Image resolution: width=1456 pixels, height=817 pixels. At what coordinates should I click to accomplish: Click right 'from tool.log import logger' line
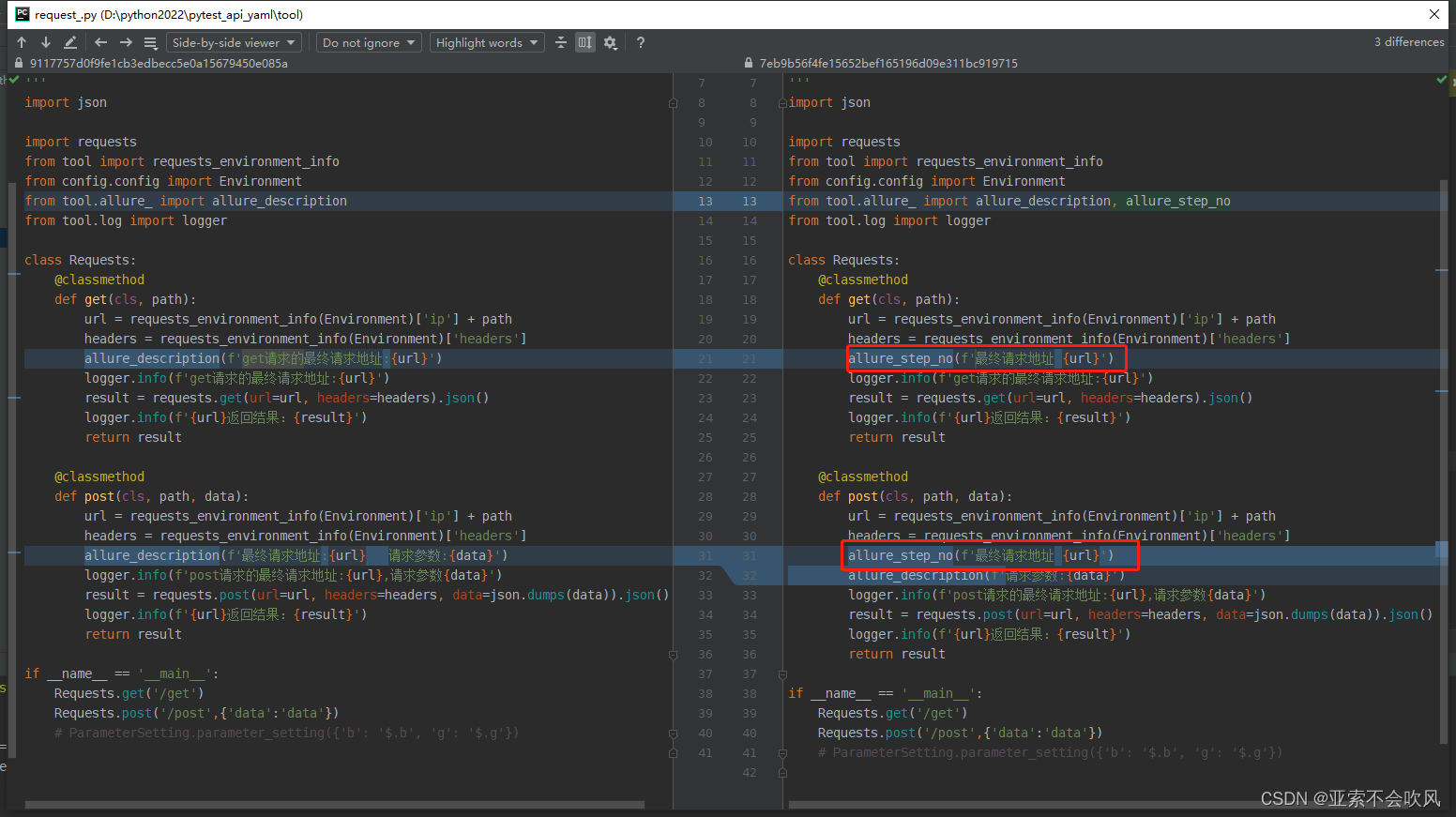[889, 220]
